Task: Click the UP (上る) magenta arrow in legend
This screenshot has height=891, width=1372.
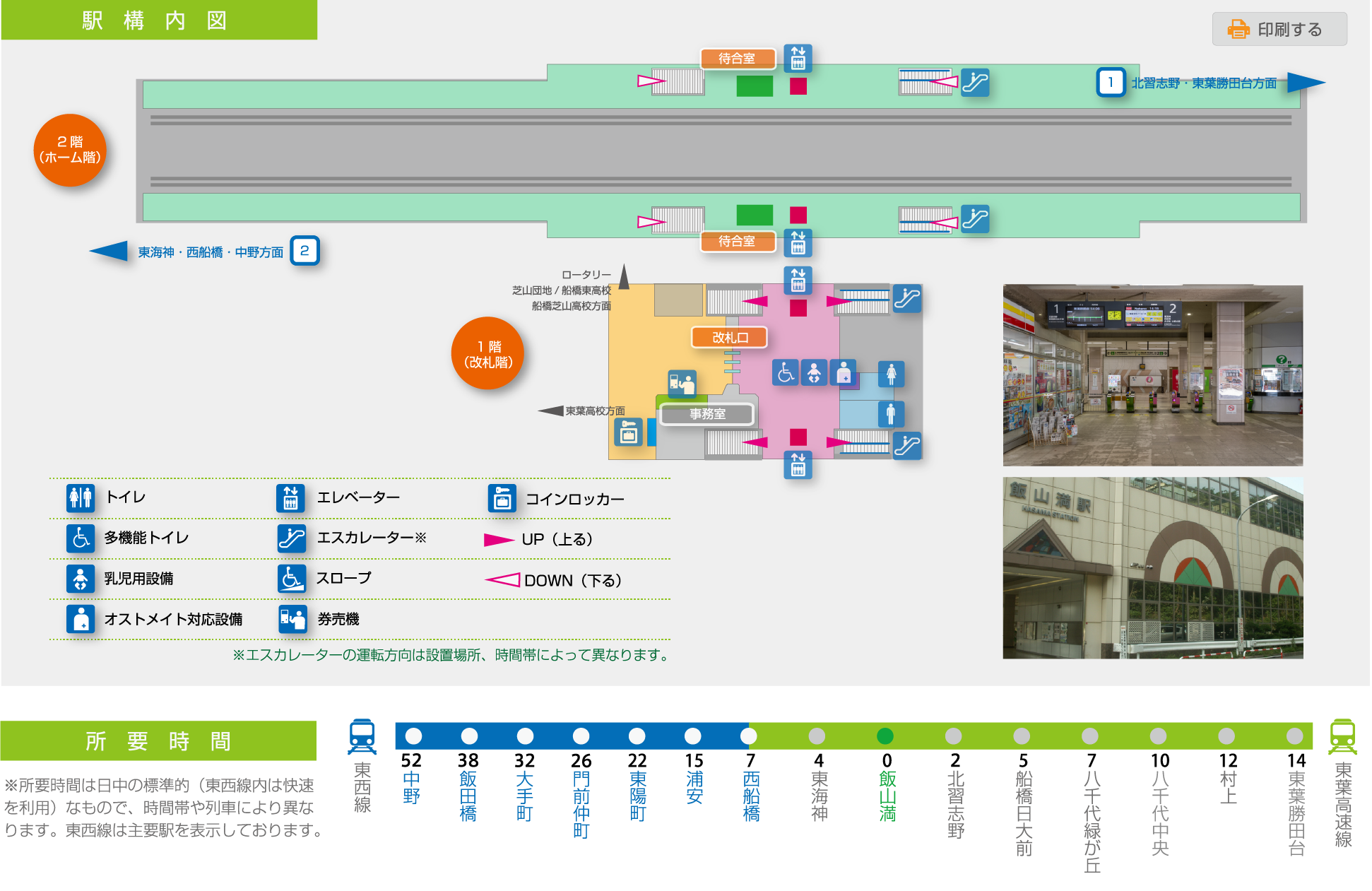Action: (x=499, y=540)
